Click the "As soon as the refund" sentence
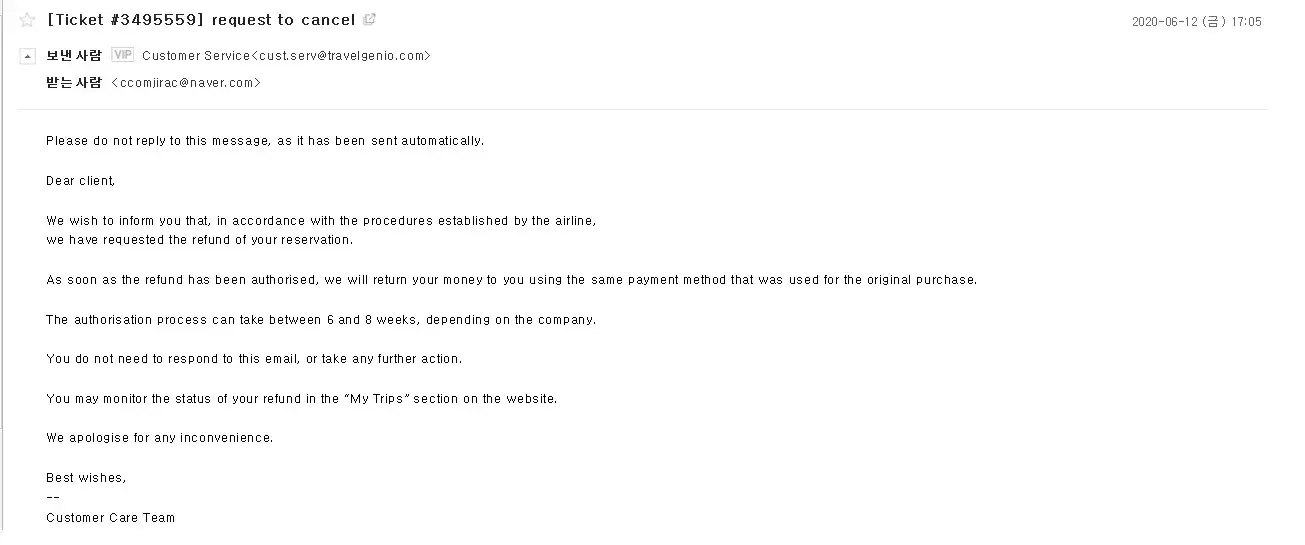The height and width of the screenshot is (545, 1305). click(x=511, y=280)
